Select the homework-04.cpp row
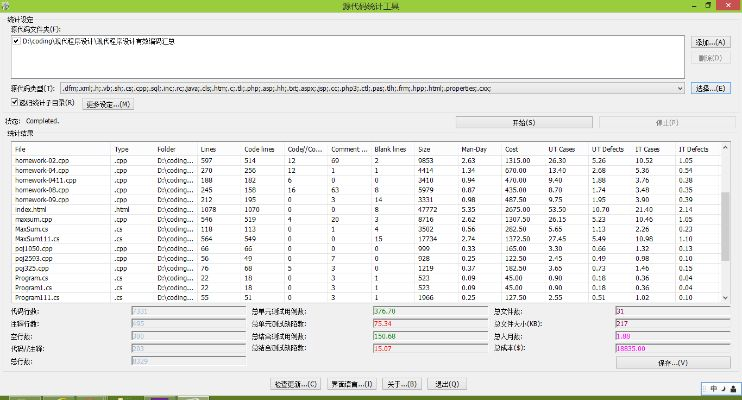This screenshot has height=400, width=742. click(x=366, y=170)
